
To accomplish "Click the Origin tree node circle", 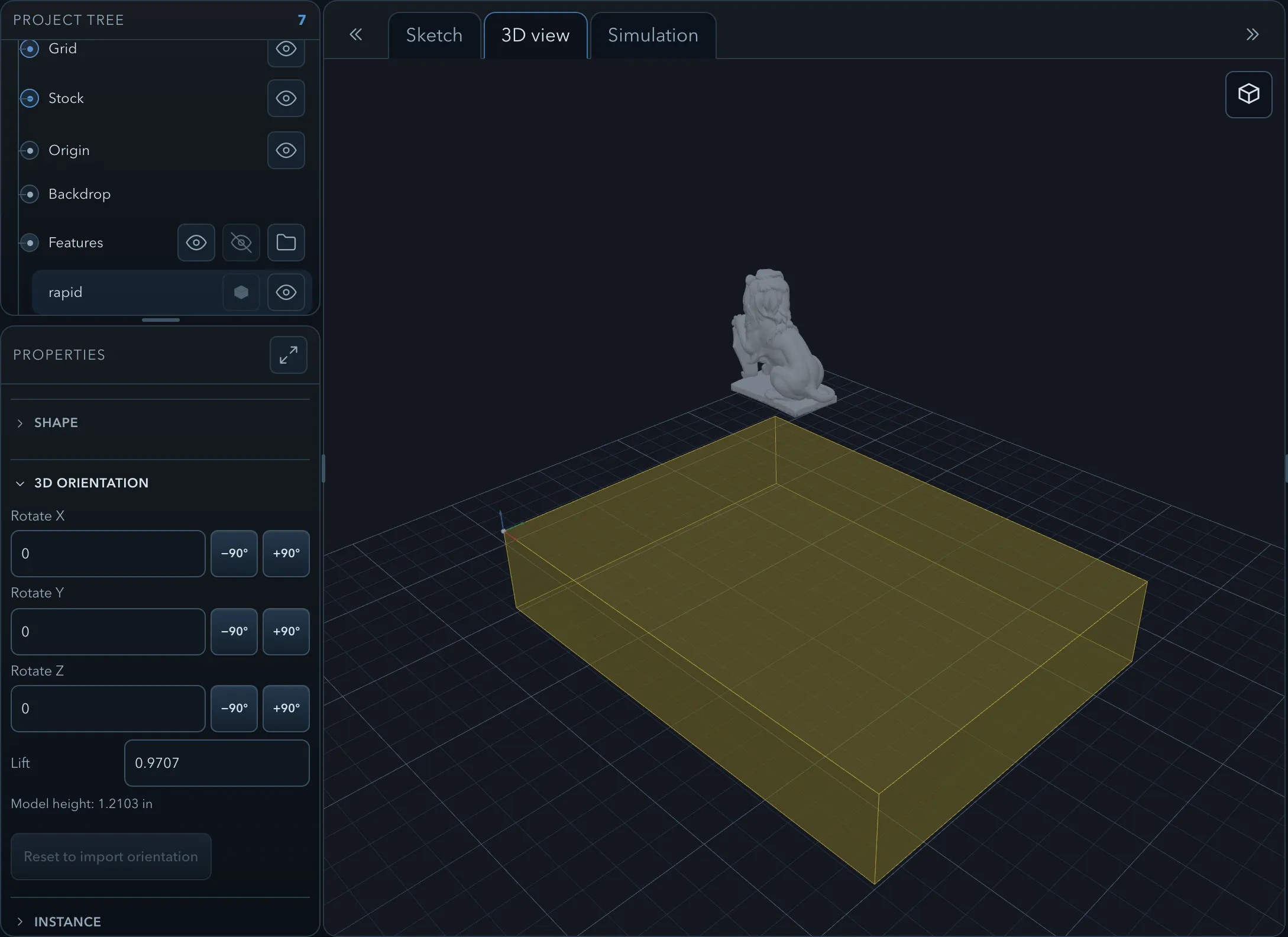I will pos(30,150).
